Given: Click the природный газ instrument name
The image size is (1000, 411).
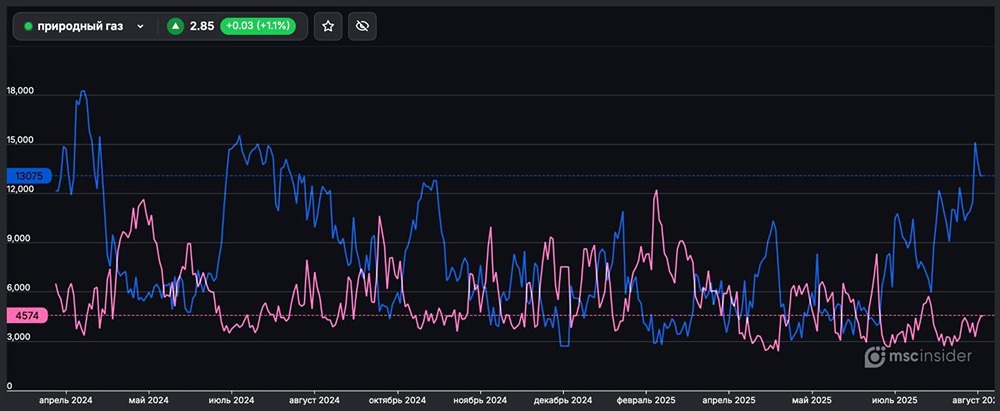Looking at the screenshot, I should point(80,26).
